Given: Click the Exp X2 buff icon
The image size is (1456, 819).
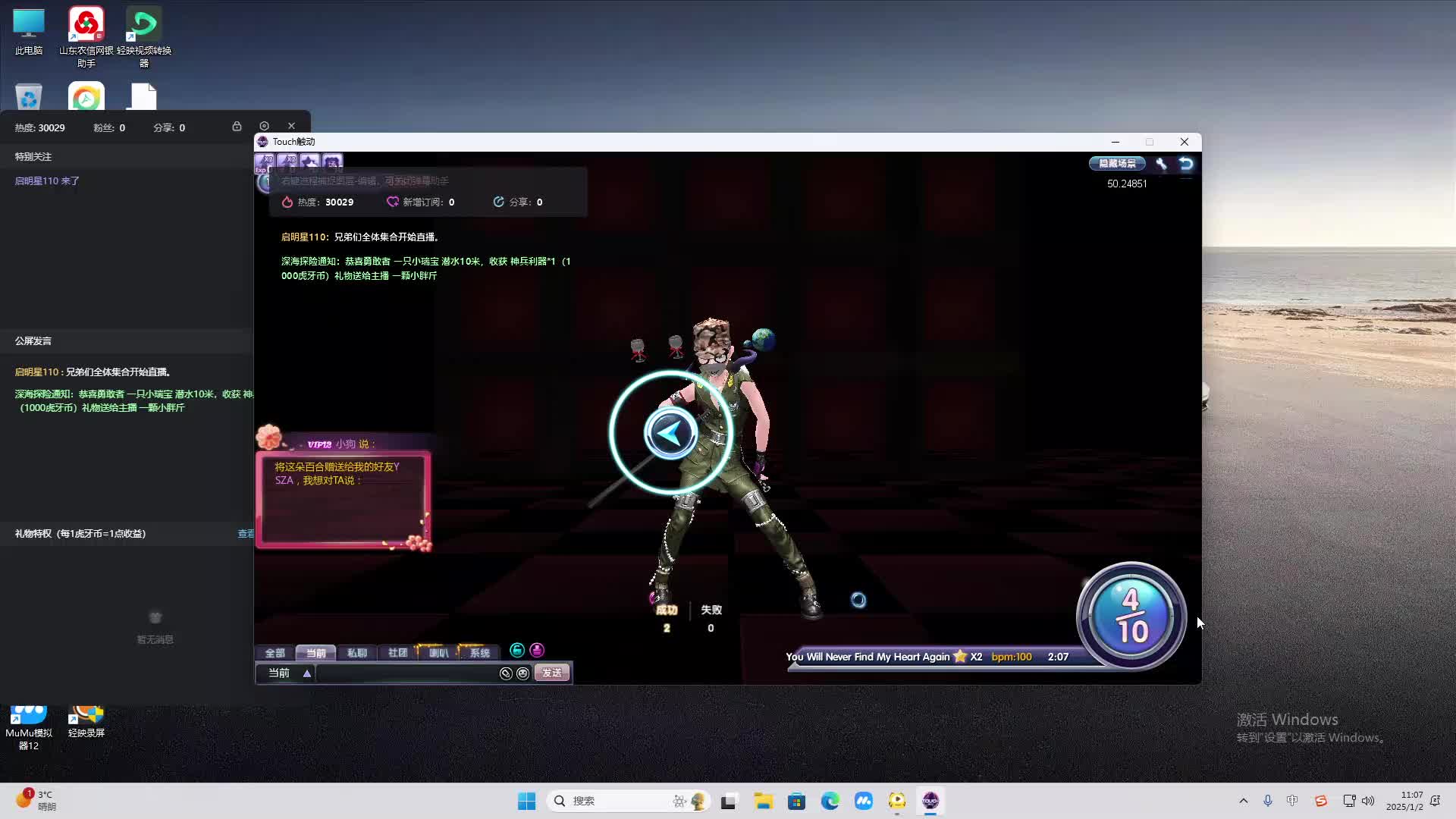Looking at the screenshot, I should (x=265, y=162).
